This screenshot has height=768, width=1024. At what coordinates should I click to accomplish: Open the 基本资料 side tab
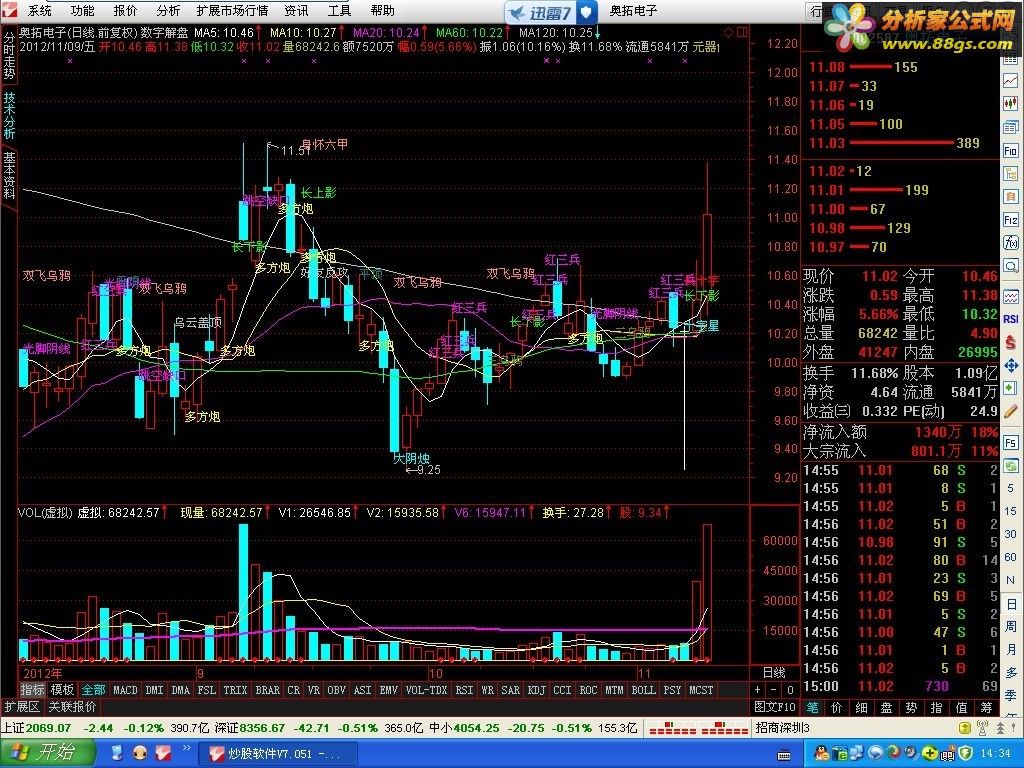coord(9,175)
